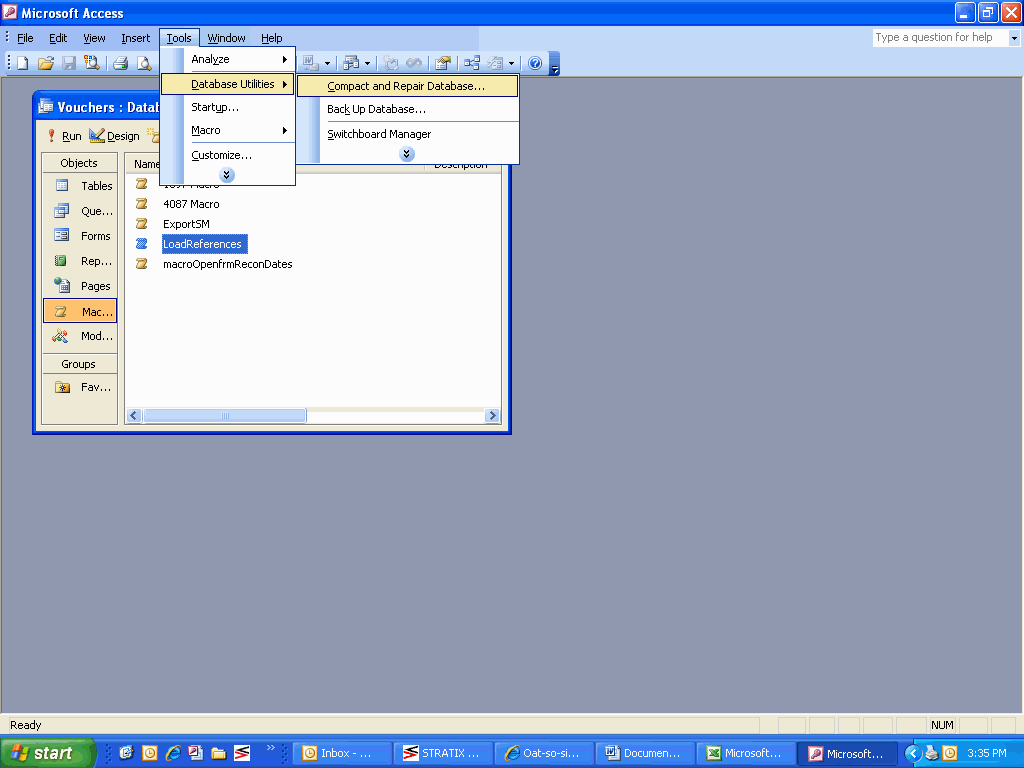
Task: Click the Windows start button
Action: [46, 753]
